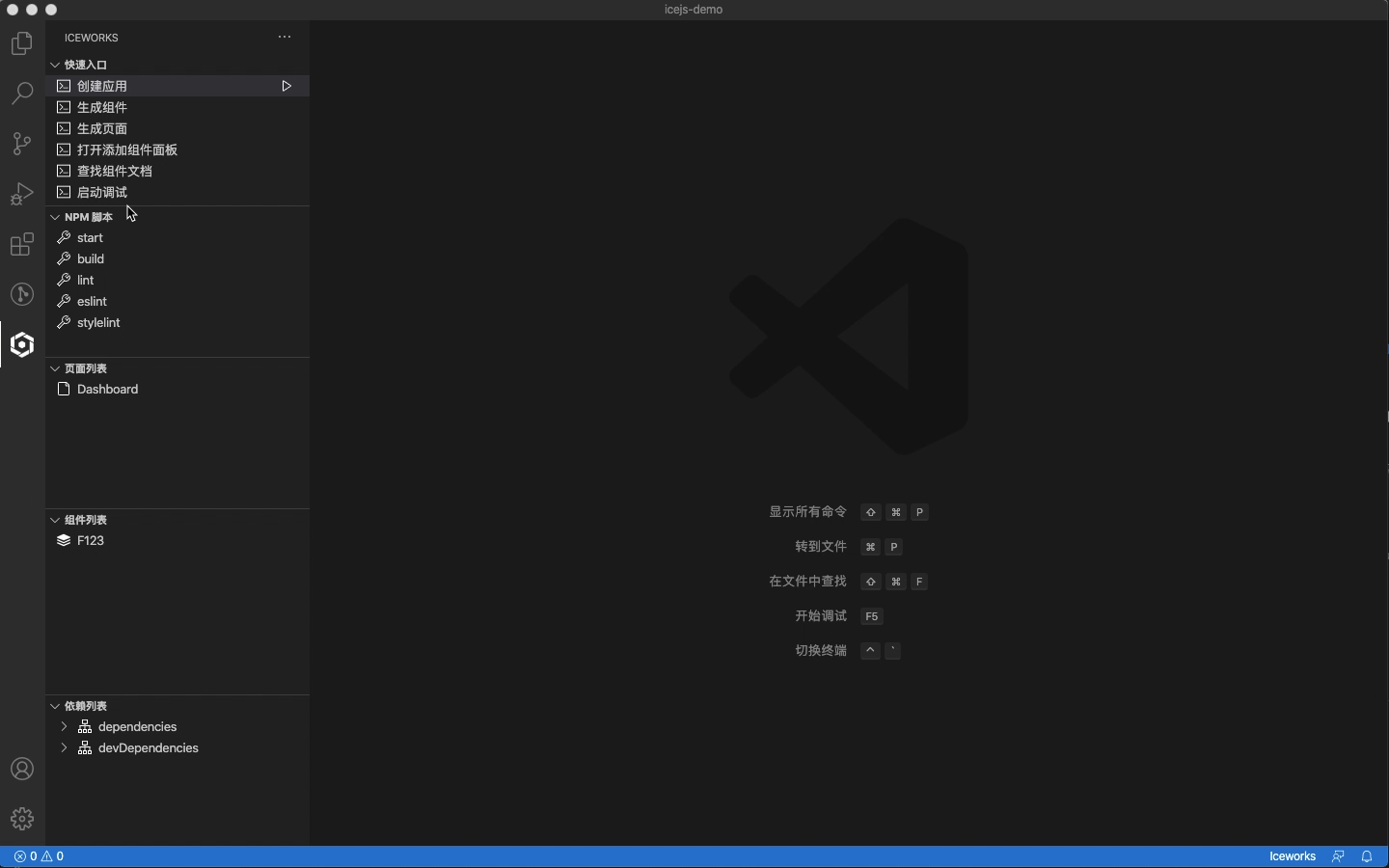Click the wrench icon beside eslint script
This screenshot has width=1389, height=868.
(64, 301)
